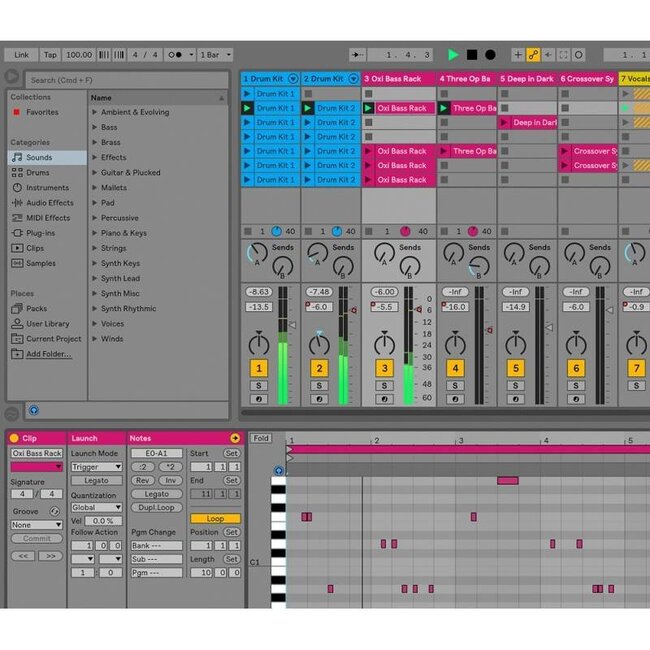Open the User Library place
650x650 pixels.
[46, 324]
